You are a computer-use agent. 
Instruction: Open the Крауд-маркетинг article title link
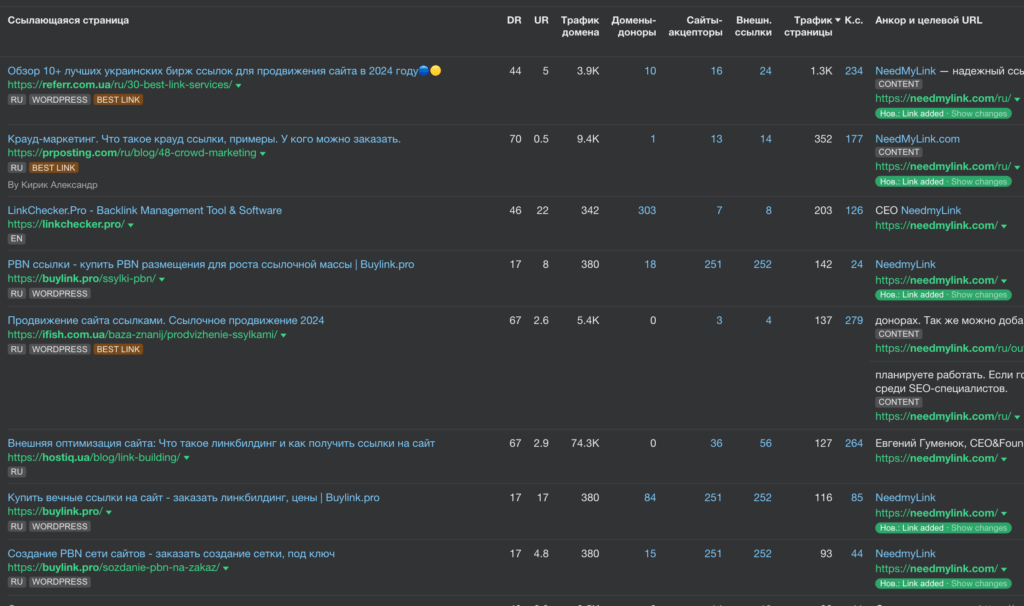tap(204, 139)
